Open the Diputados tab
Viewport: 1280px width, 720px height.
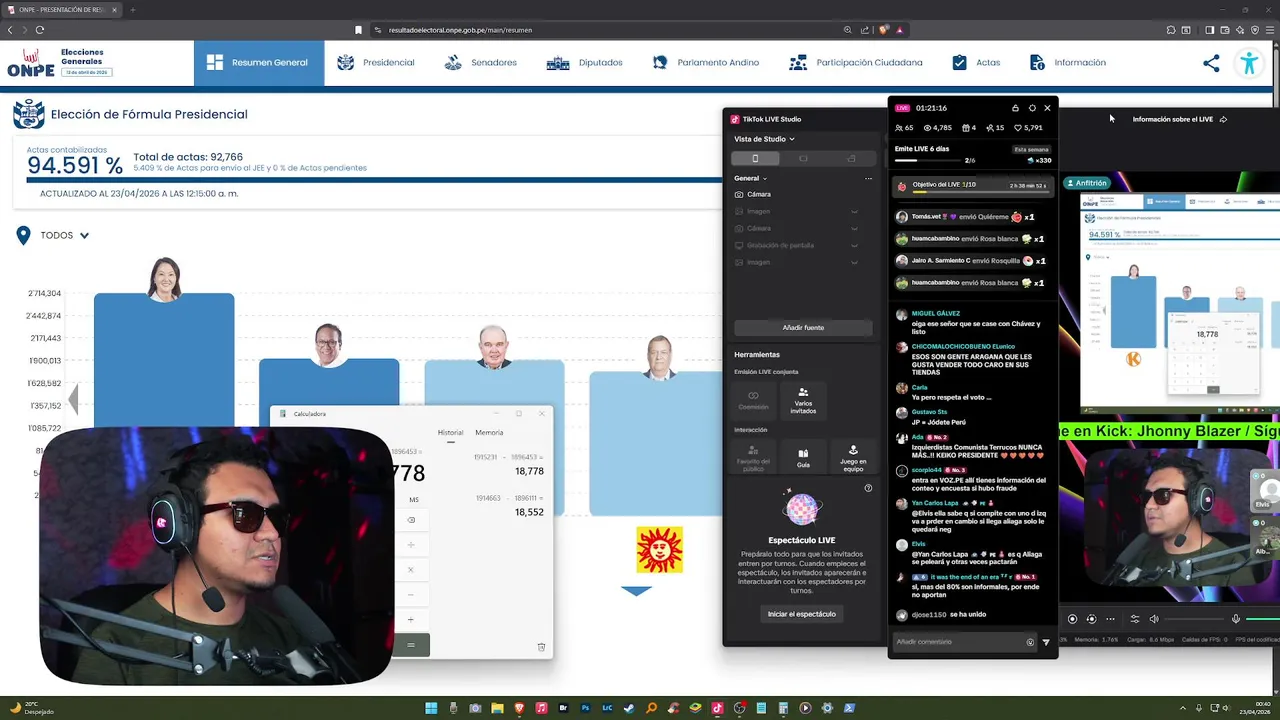point(585,62)
